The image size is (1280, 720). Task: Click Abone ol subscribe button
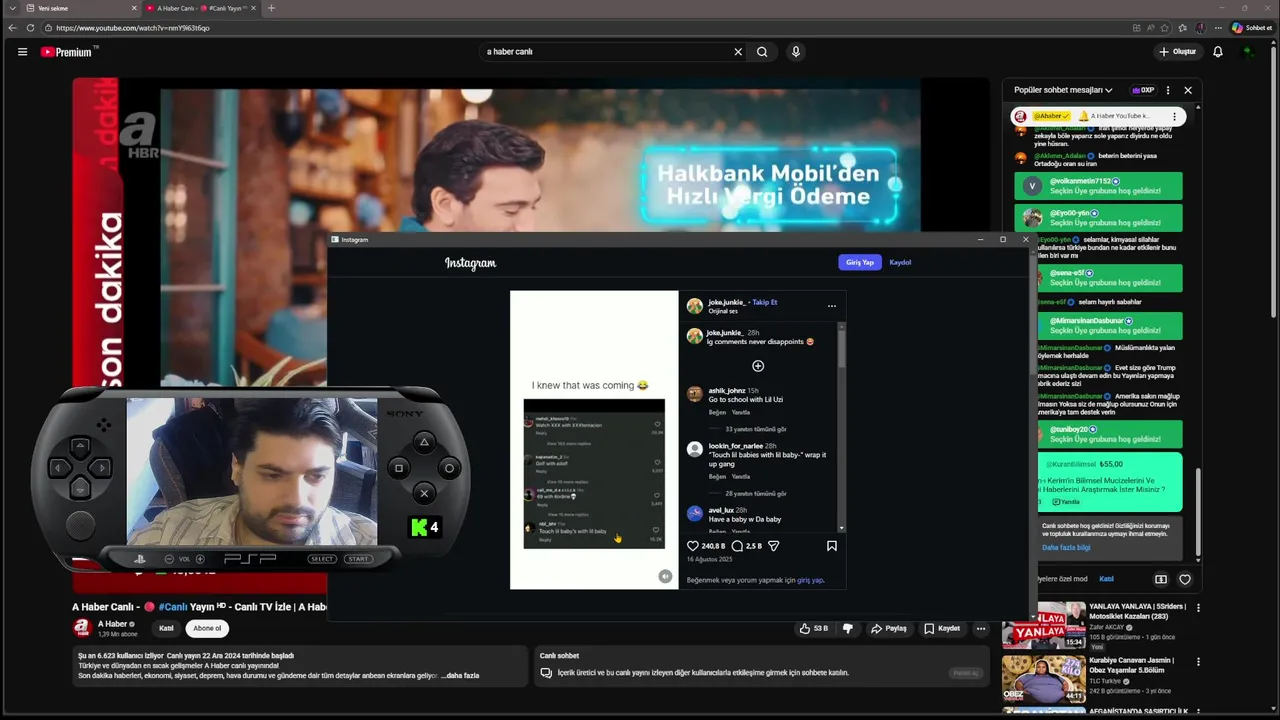207,628
